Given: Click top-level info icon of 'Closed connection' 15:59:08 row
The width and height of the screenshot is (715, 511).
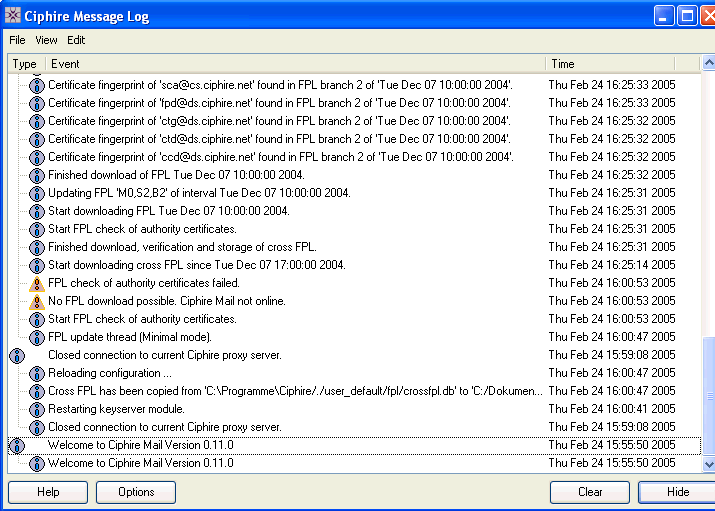Looking at the screenshot, I should [x=17, y=356].
